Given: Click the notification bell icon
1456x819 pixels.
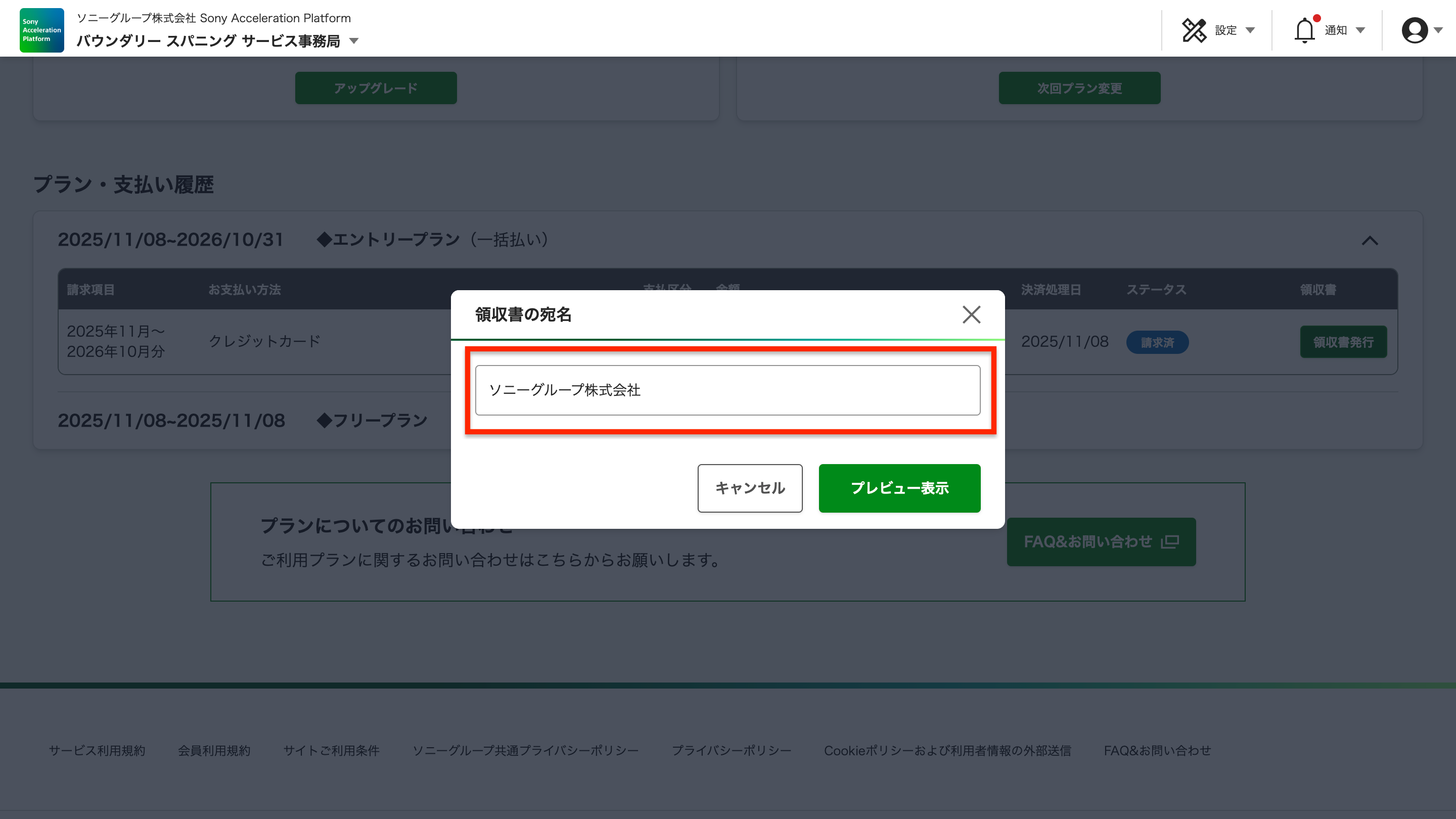Looking at the screenshot, I should coord(1304,30).
